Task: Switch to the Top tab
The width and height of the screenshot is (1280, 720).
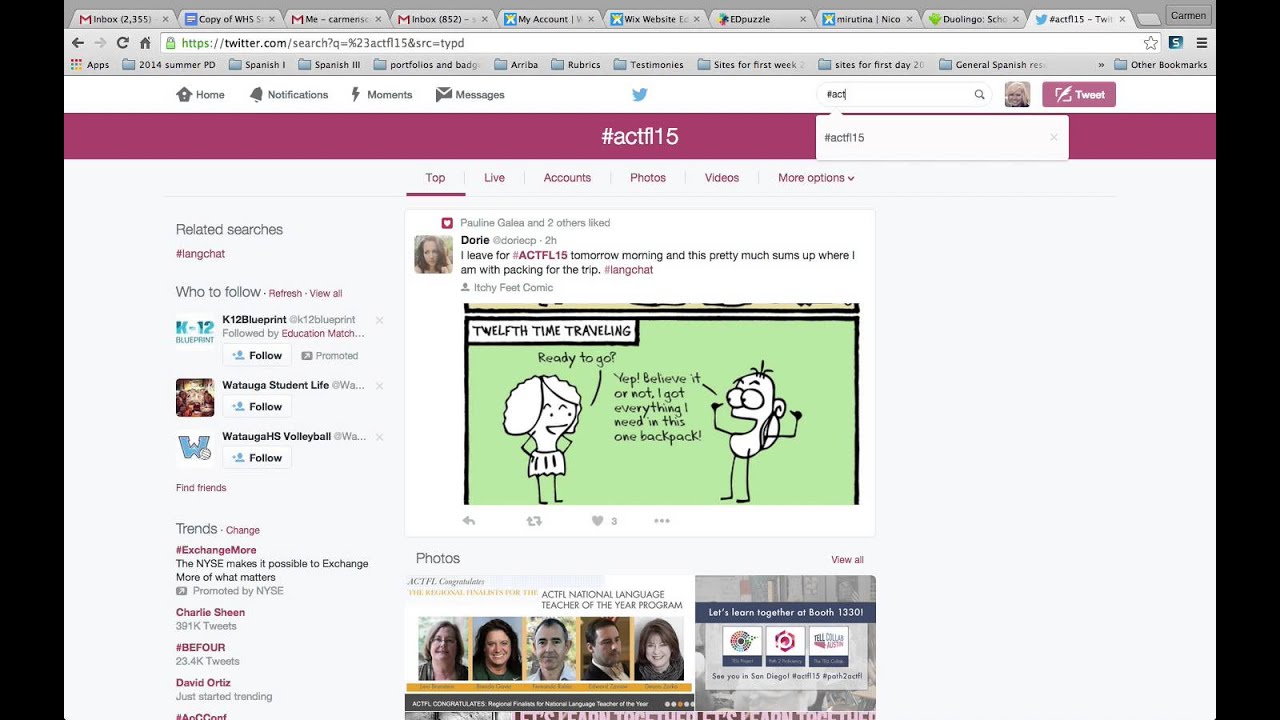Action: [435, 178]
